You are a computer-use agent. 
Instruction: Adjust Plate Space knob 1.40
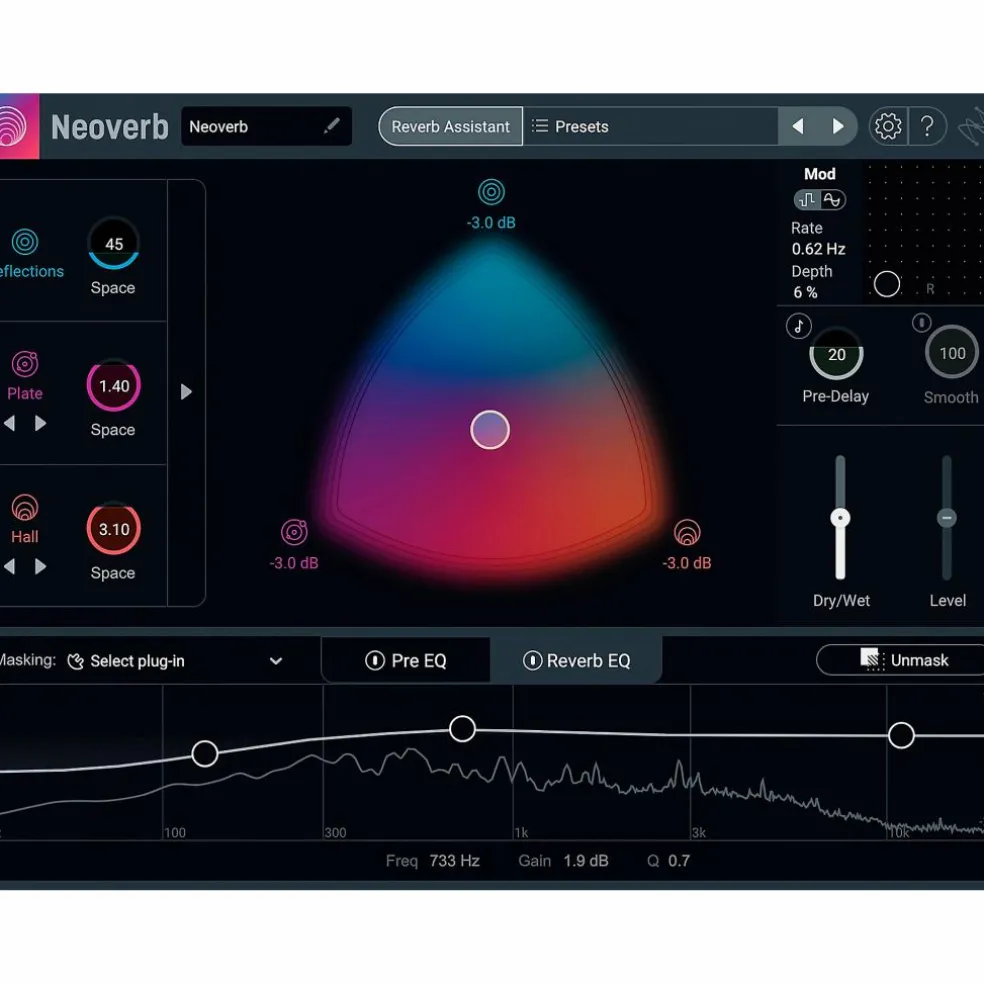click(114, 385)
